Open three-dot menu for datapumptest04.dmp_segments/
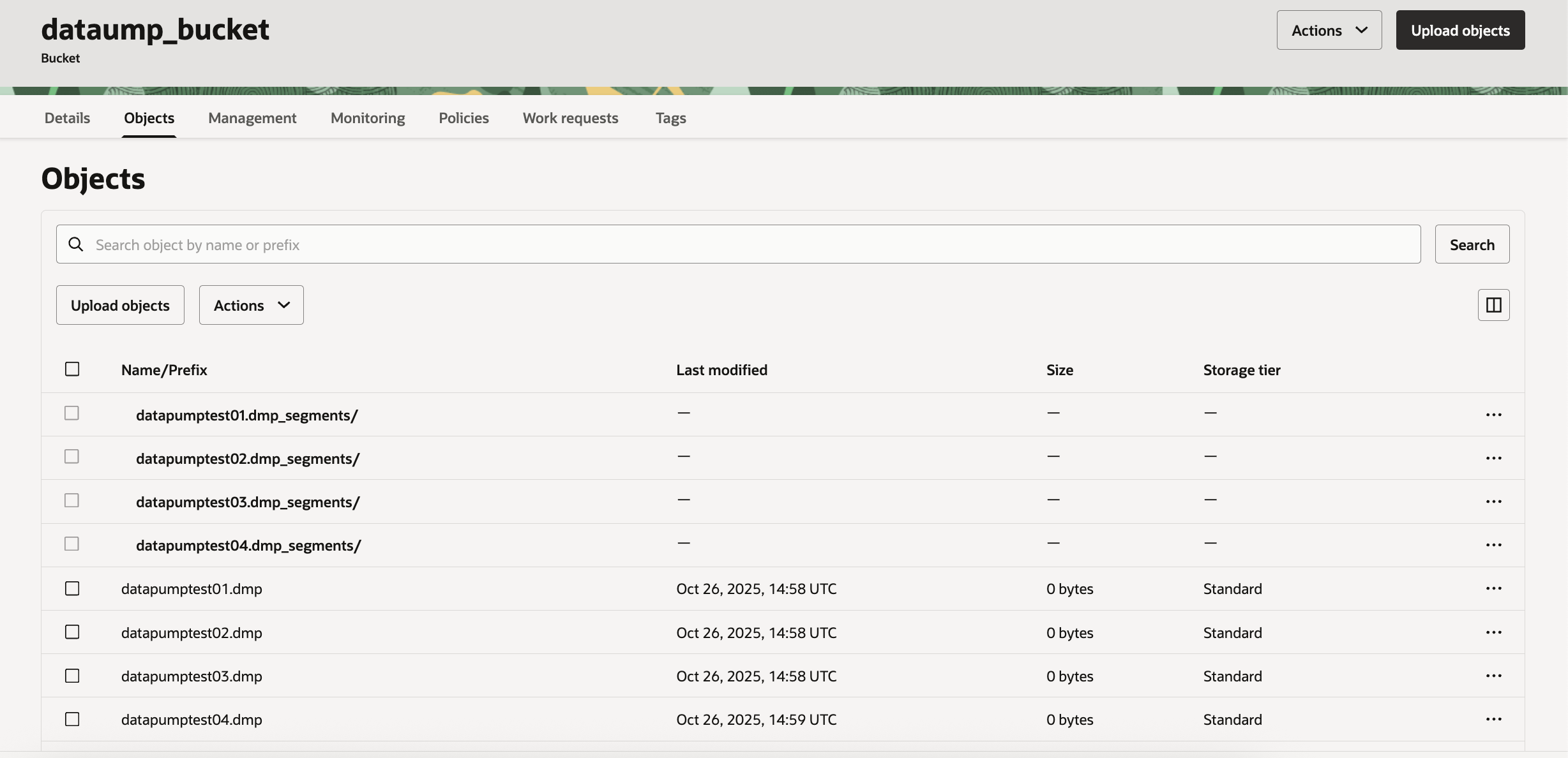Viewport: 1568px width, 758px height. (1493, 545)
